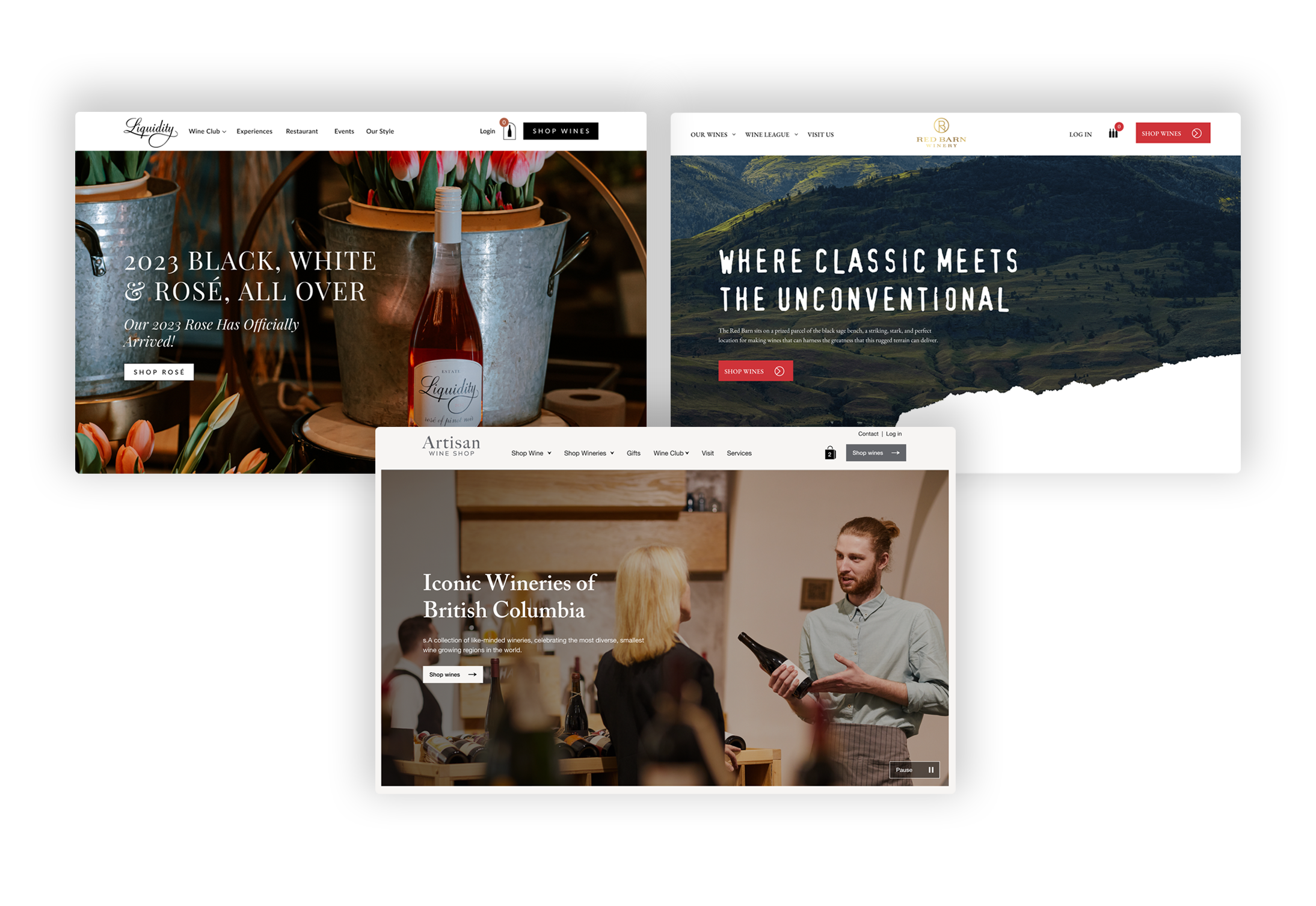
Task: Click the Shop wines link on Artisan site
Action: tap(452, 673)
